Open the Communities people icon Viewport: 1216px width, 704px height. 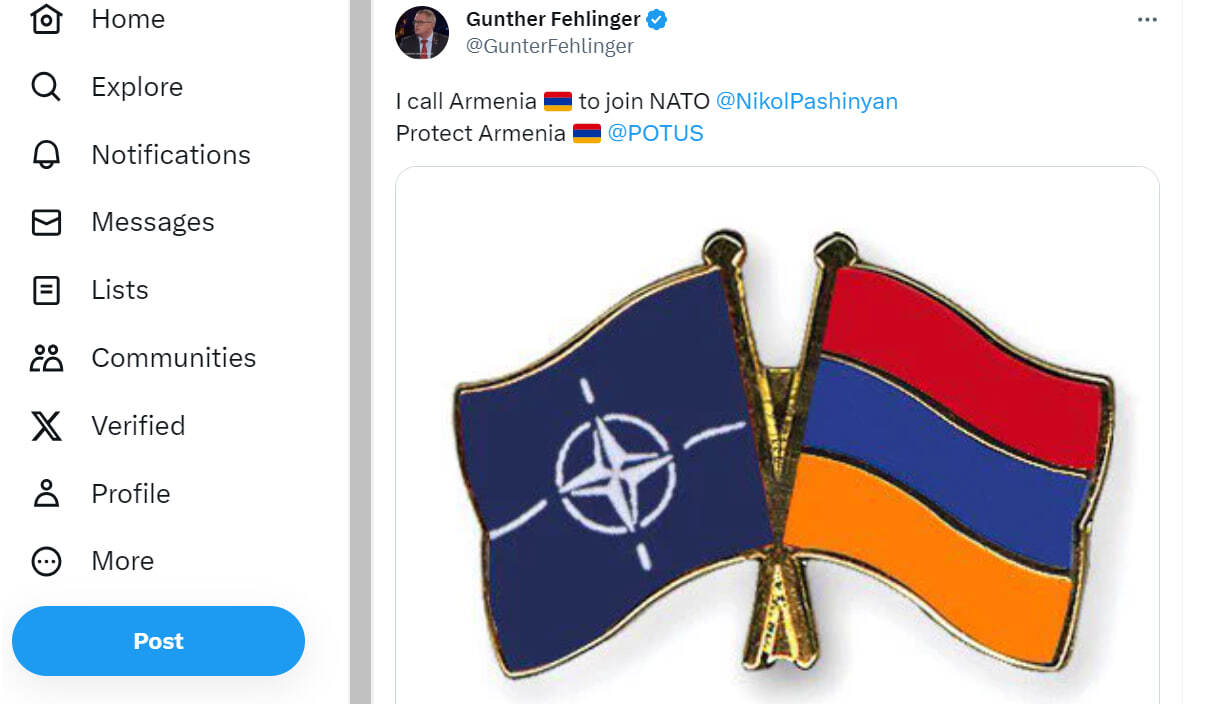coord(46,358)
